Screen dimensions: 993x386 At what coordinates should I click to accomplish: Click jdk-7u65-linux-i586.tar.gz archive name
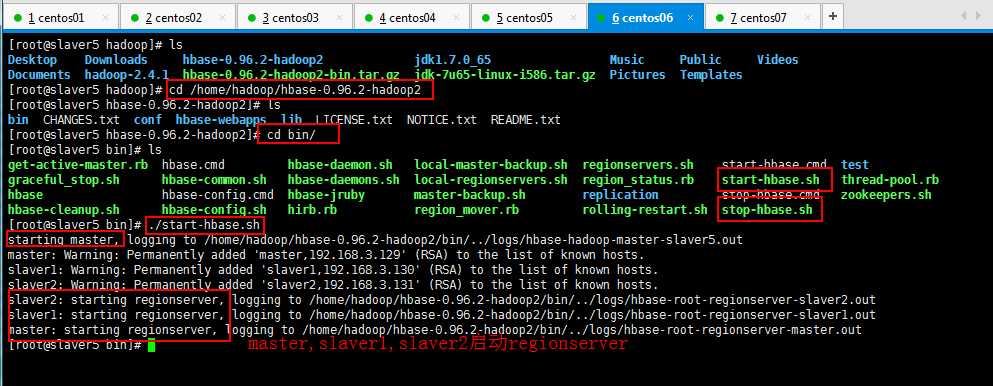tap(505, 75)
